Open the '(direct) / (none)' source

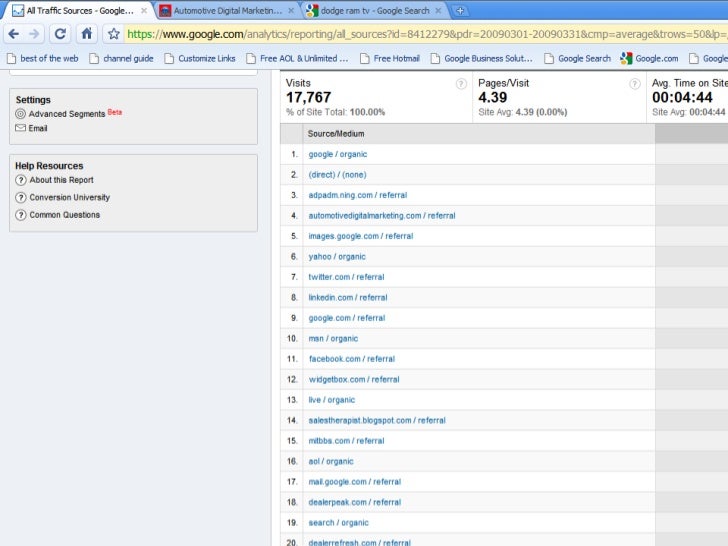(x=337, y=175)
